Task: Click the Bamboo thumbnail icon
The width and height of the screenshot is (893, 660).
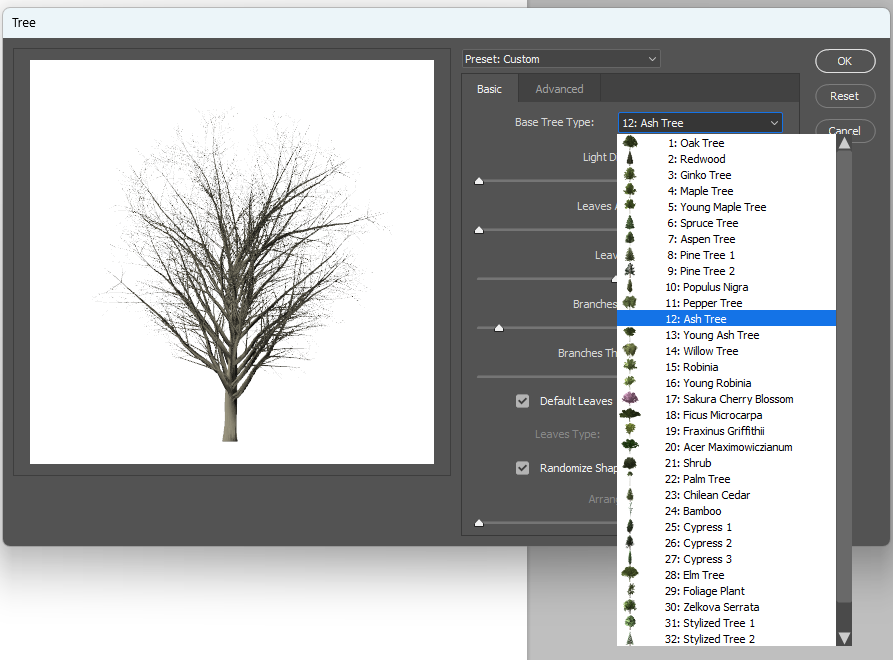Action: (x=630, y=510)
